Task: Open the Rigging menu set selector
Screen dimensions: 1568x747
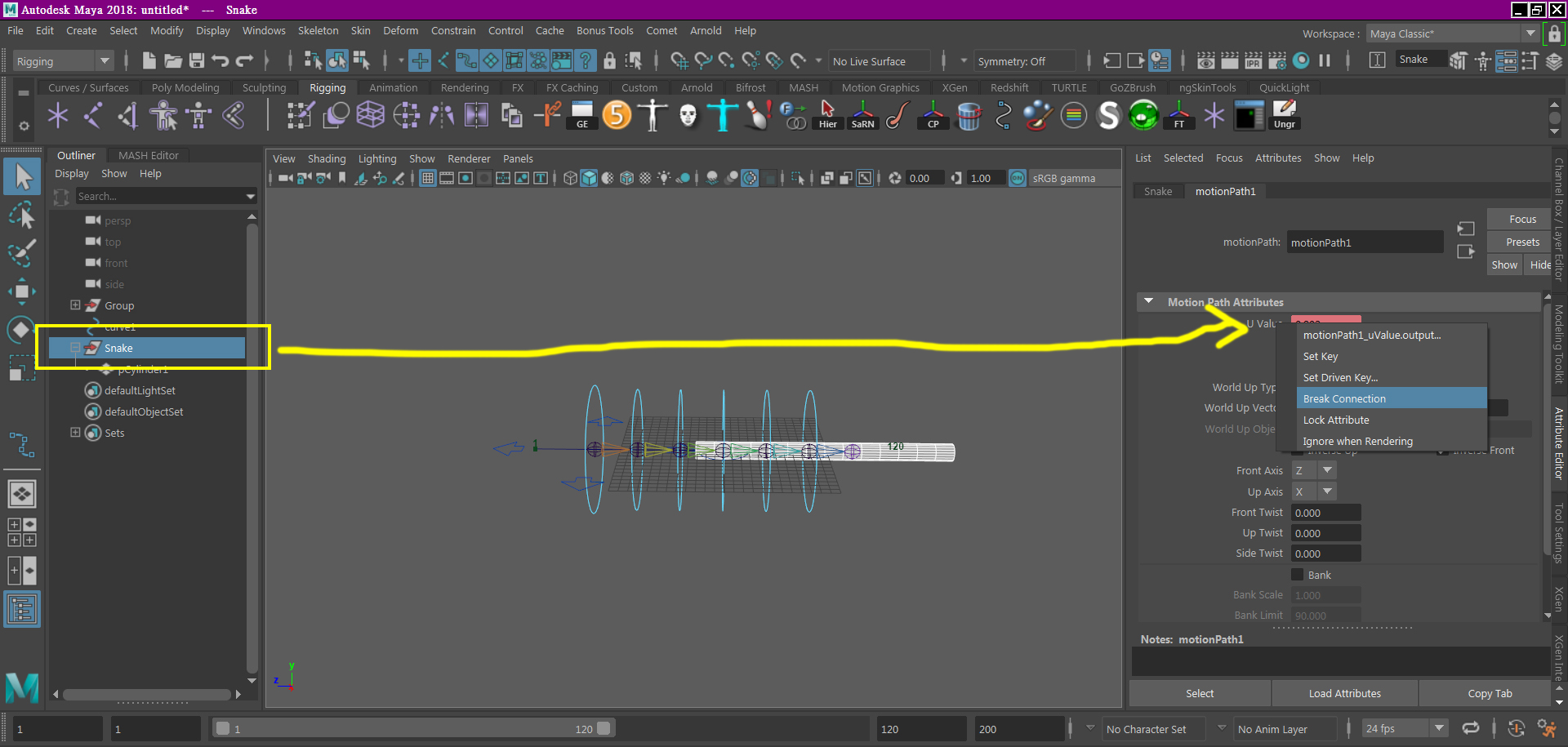Action: tap(64, 60)
